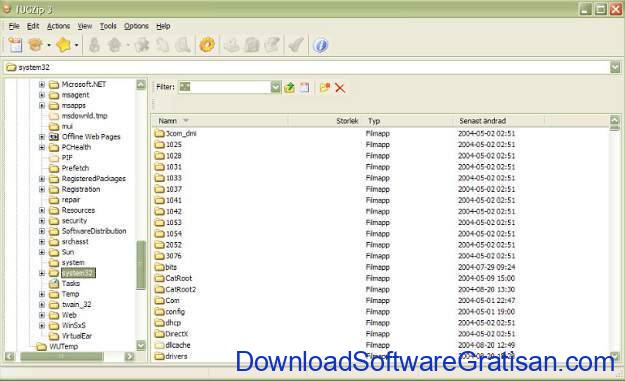The width and height of the screenshot is (625, 381).
Task: Open the Filter combo box dropdown
Action: tap(275, 87)
